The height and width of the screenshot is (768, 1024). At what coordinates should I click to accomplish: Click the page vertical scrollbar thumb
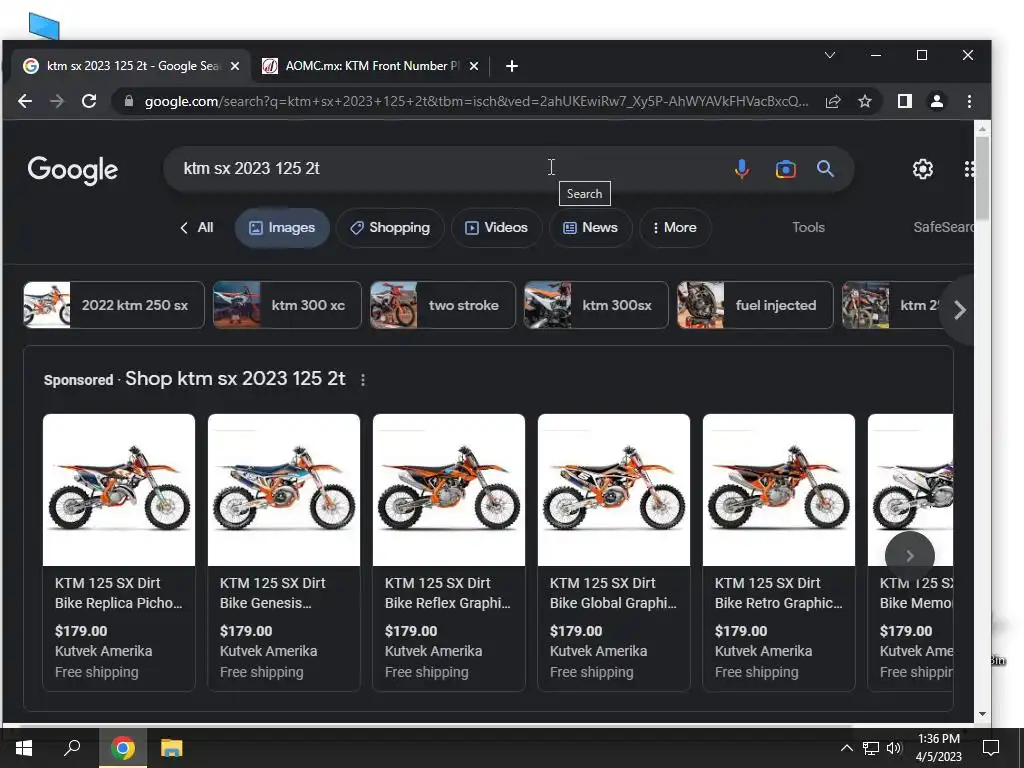pos(982,178)
